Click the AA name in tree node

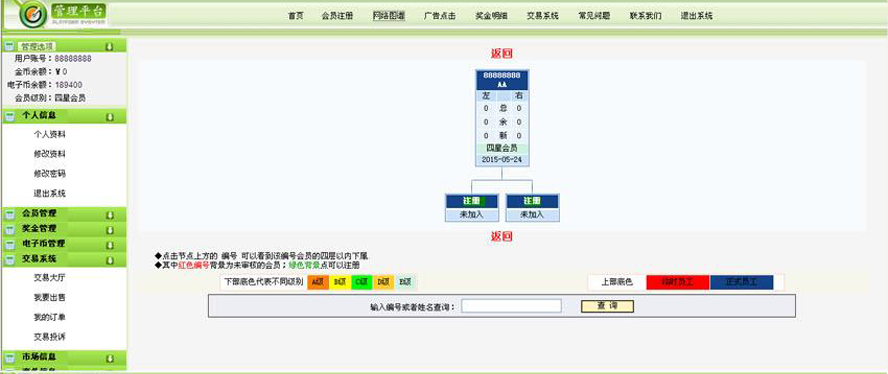click(502, 84)
